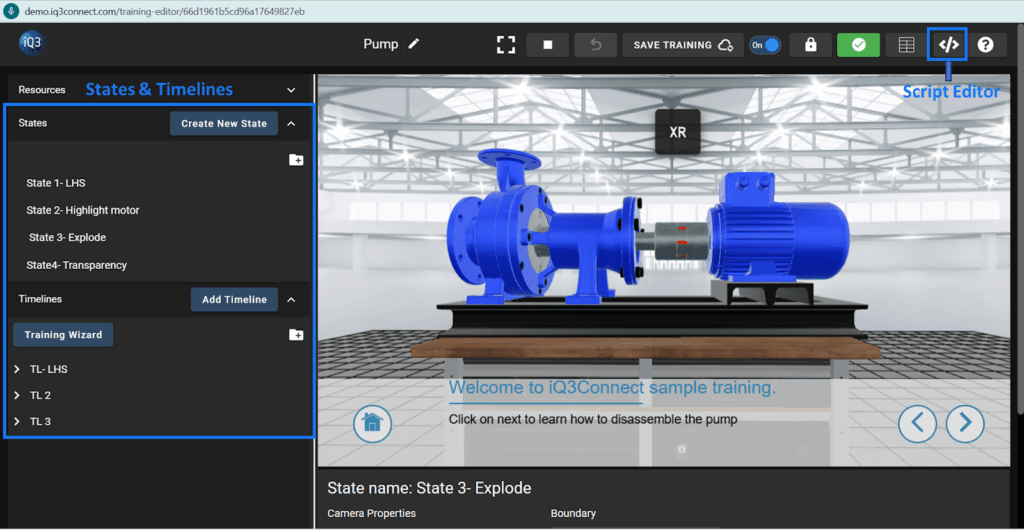Click the help question mark icon
The height and width of the screenshot is (530, 1024).
click(985, 45)
